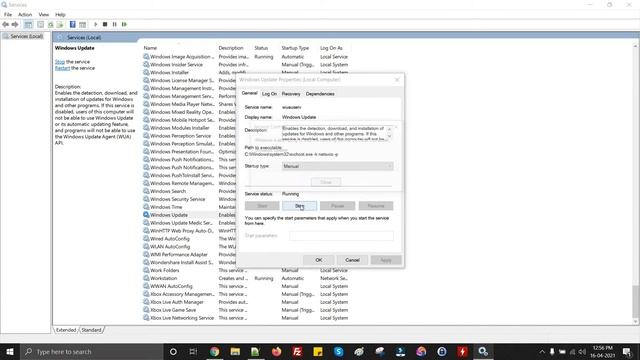Open the Help menu
This screenshot has width=640, height=360.
[60, 14]
